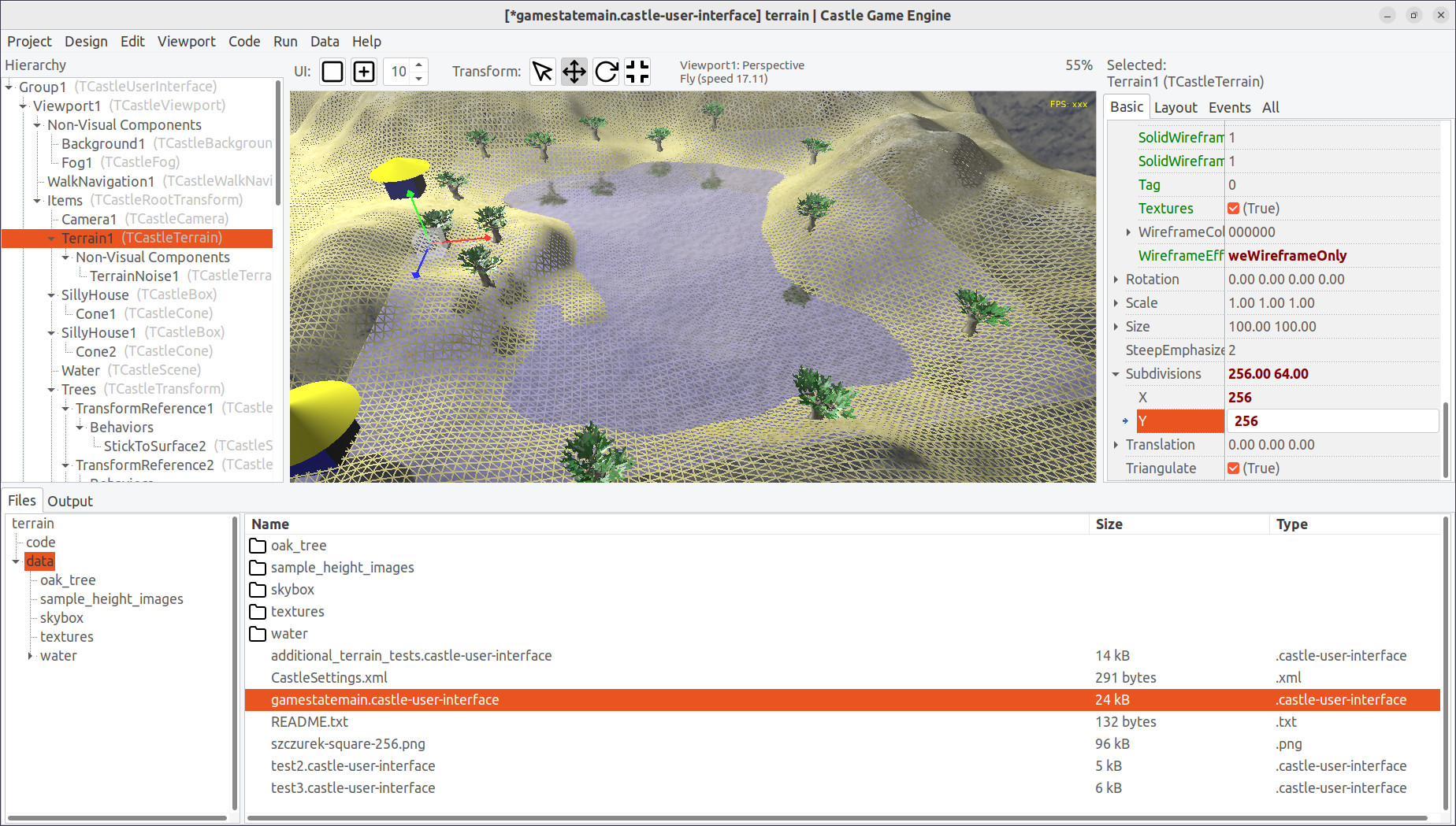Expand the WireframeColor swatch property
Viewport: 1456px width, 826px height.
(x=1128, y=232)
